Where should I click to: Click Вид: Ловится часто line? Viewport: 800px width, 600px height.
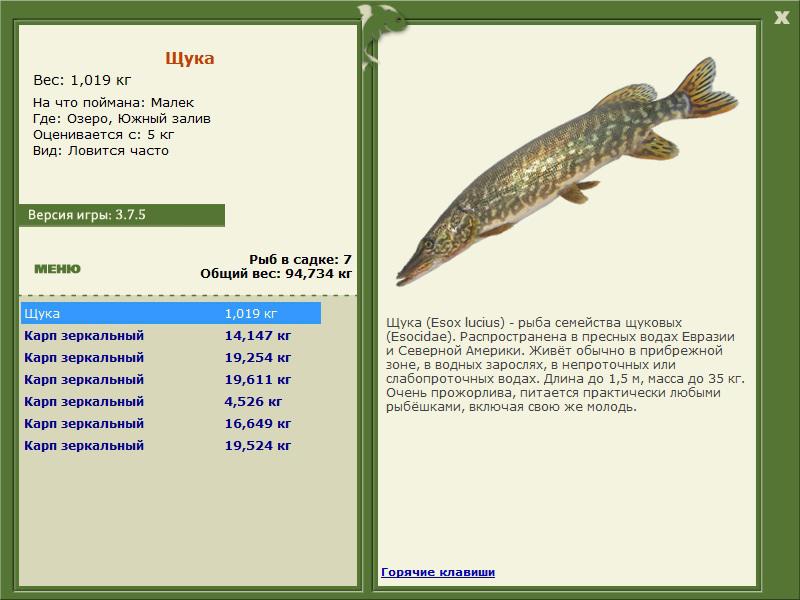(x=101, y=151)
